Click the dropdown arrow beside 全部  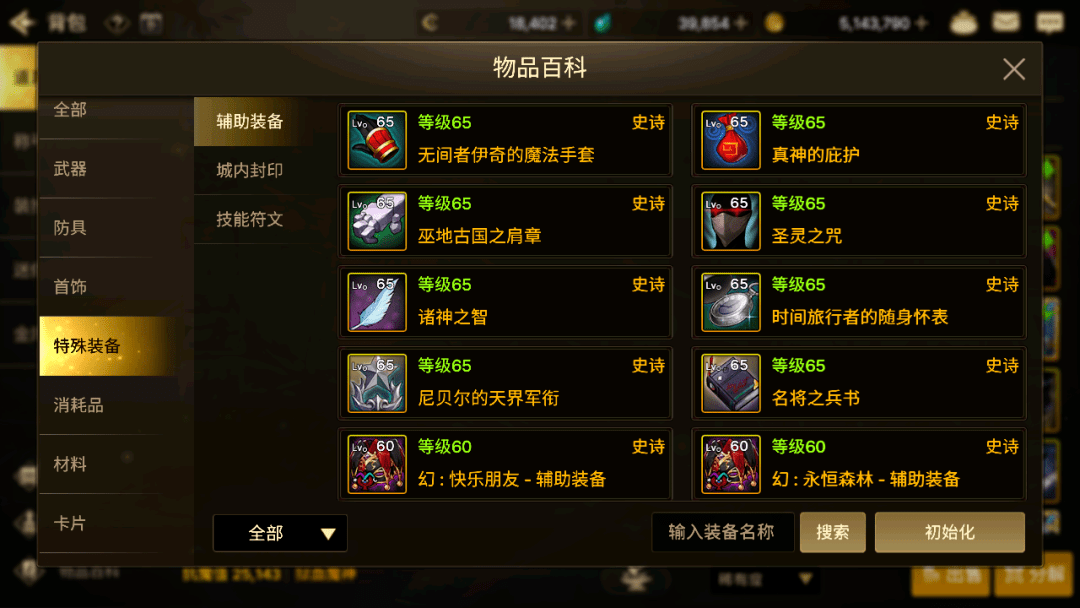click(328, 534)
